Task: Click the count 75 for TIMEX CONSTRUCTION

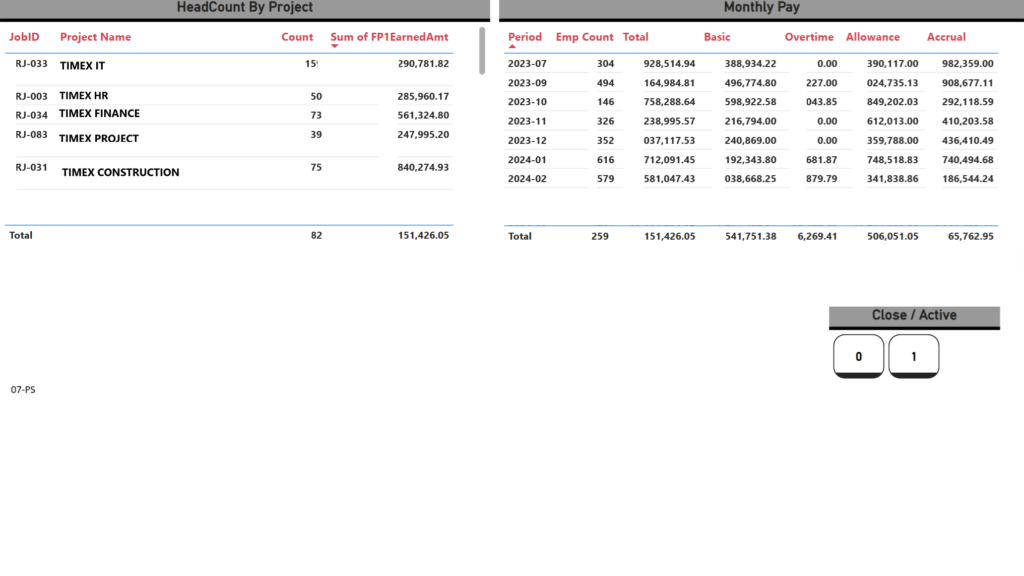Action: click(316, 168)
